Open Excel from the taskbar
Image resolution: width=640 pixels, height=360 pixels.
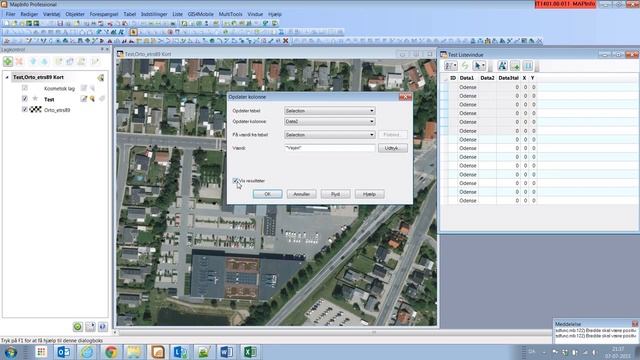click(x=250, y=352)
